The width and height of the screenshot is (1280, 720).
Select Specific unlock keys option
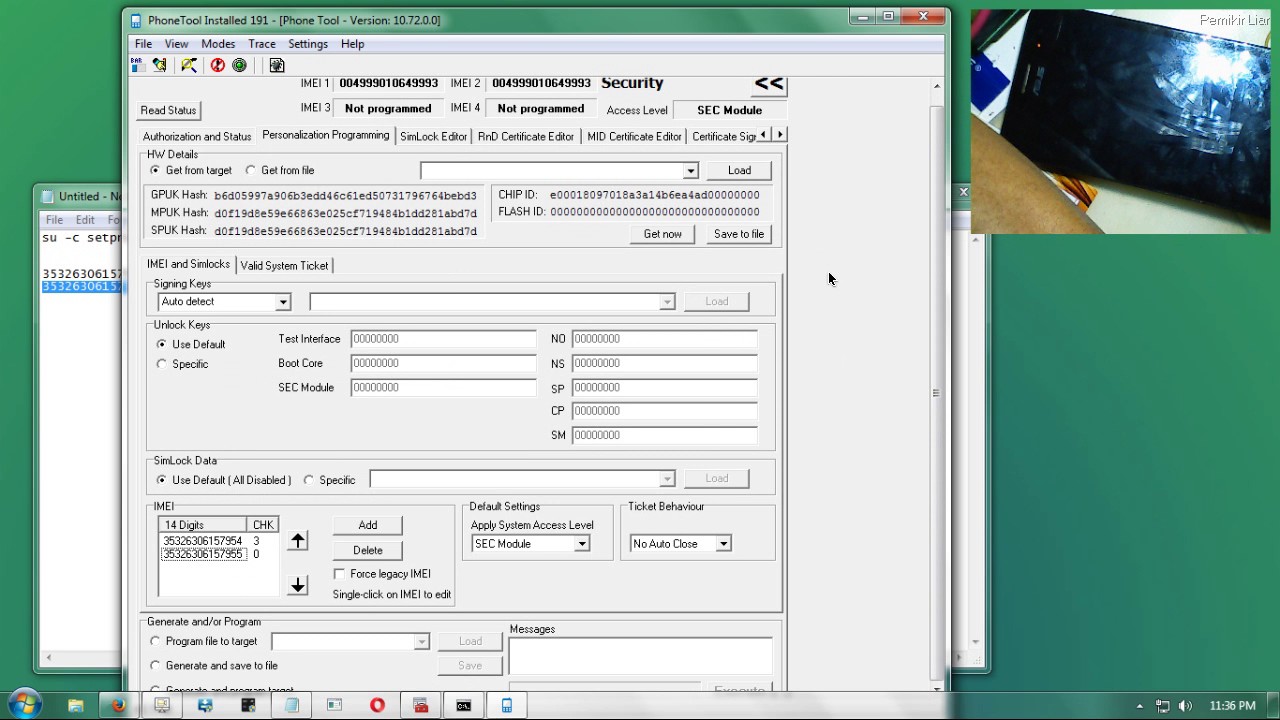[x=182, y=364]
